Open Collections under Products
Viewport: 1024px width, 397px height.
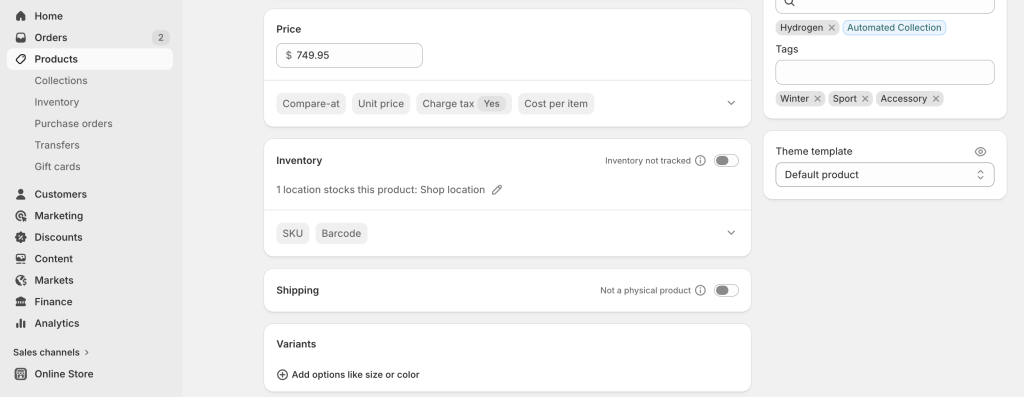tap(61, 80)
